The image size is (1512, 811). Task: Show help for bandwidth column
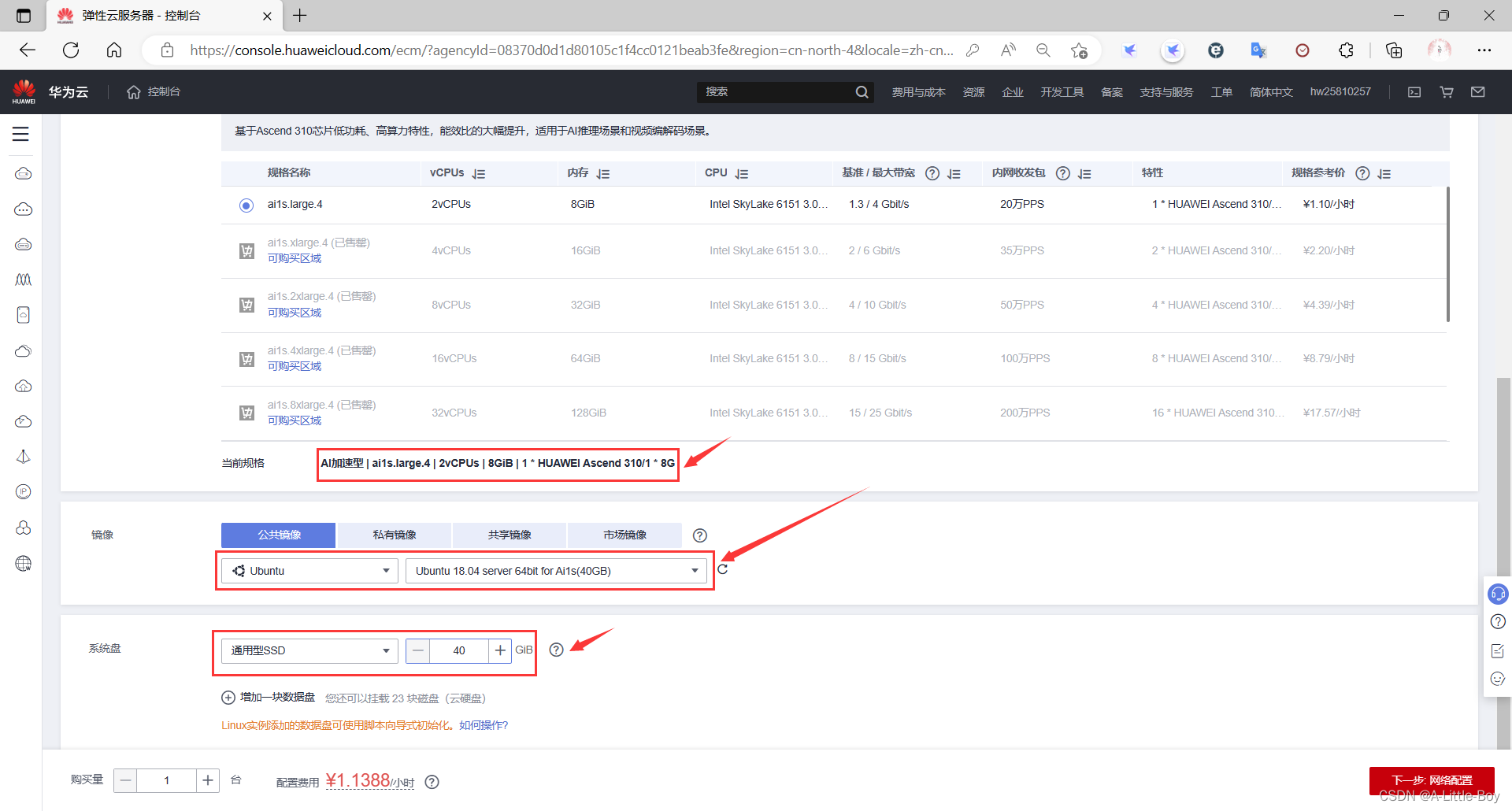click(x=932, y=173)
